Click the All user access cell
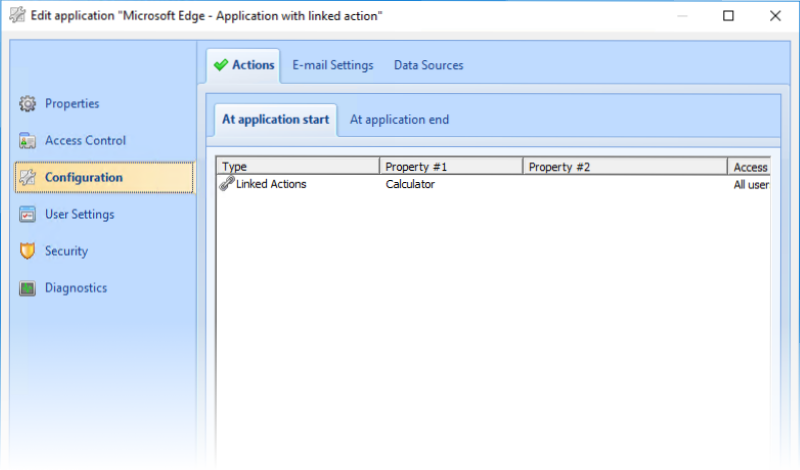This screenshot has height=470, width=800. tap(750, 184)
